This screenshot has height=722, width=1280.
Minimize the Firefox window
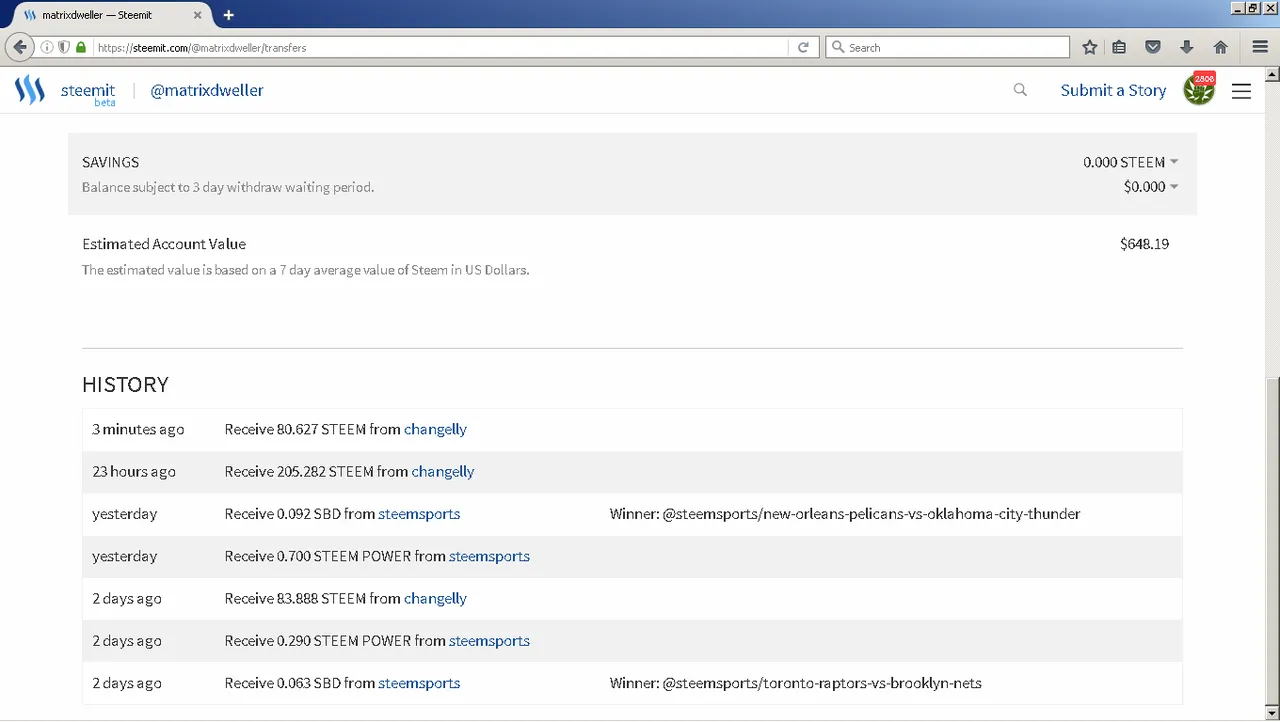[x=1238, y=8]
